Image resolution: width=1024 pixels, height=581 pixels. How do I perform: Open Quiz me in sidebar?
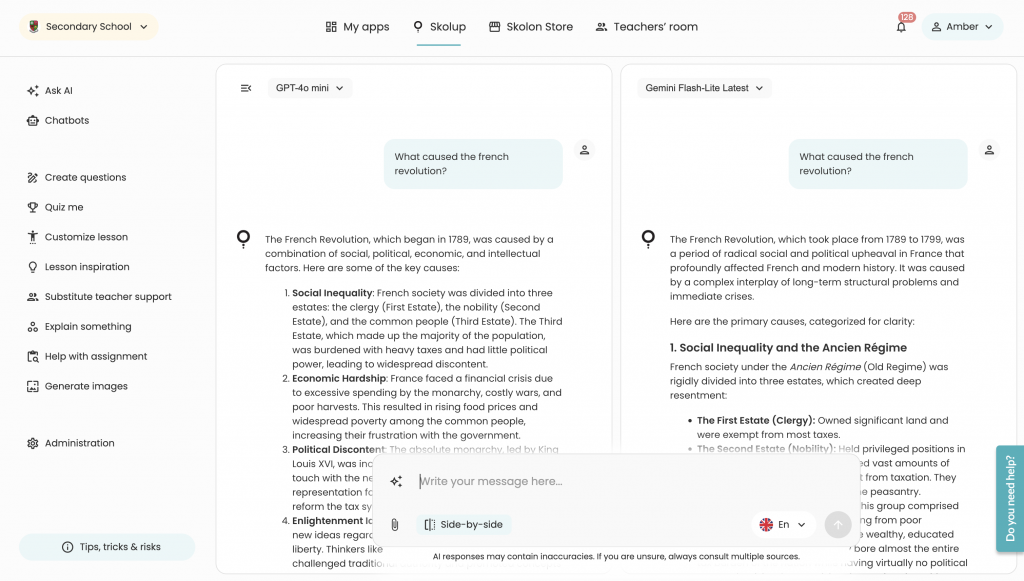[x=64, y=207]
